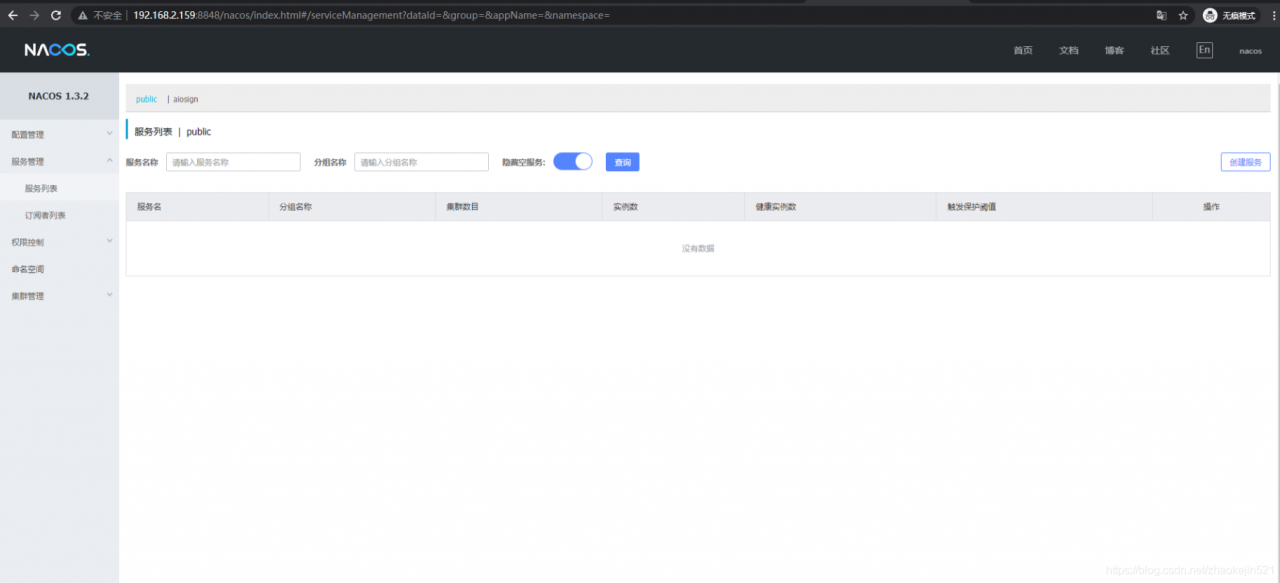Focus the 分组名称 input field
This screenshot has height=583, width=1280.
tap(421, 162)
